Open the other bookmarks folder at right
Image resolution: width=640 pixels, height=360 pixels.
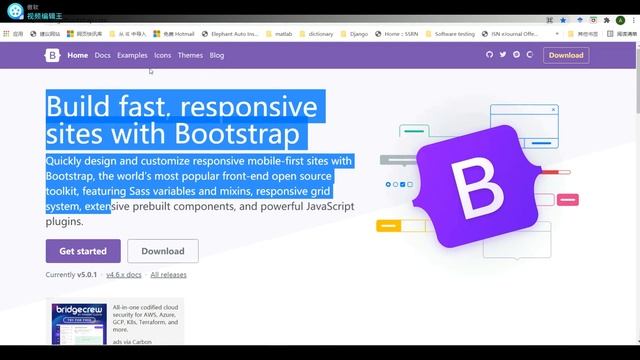pyautogui.click(x=583, y=34)
